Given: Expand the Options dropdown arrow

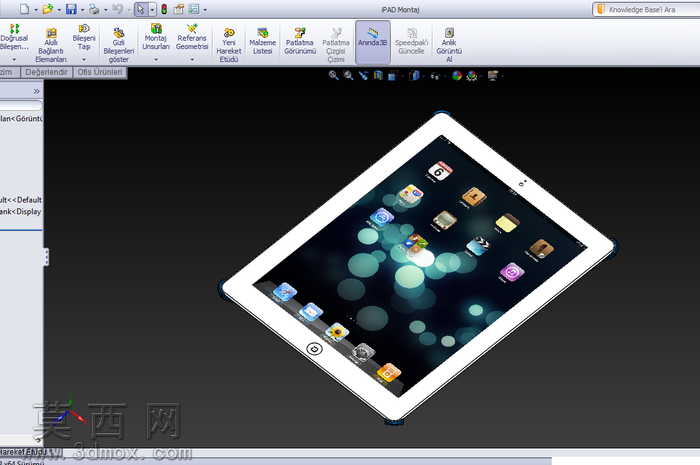Looking at the screenshot, I should pos(205,9).
